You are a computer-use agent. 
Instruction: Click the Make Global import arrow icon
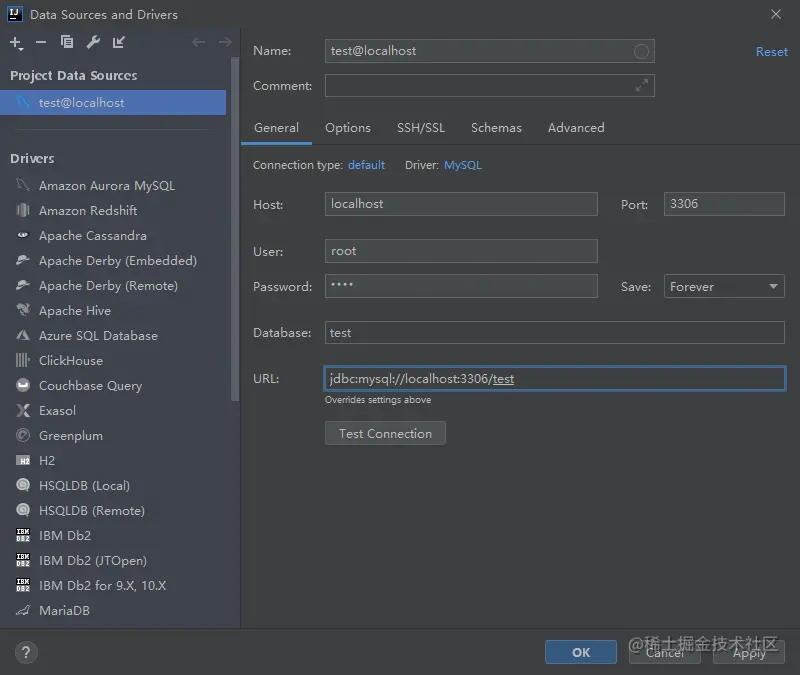(x=118, y=42)
